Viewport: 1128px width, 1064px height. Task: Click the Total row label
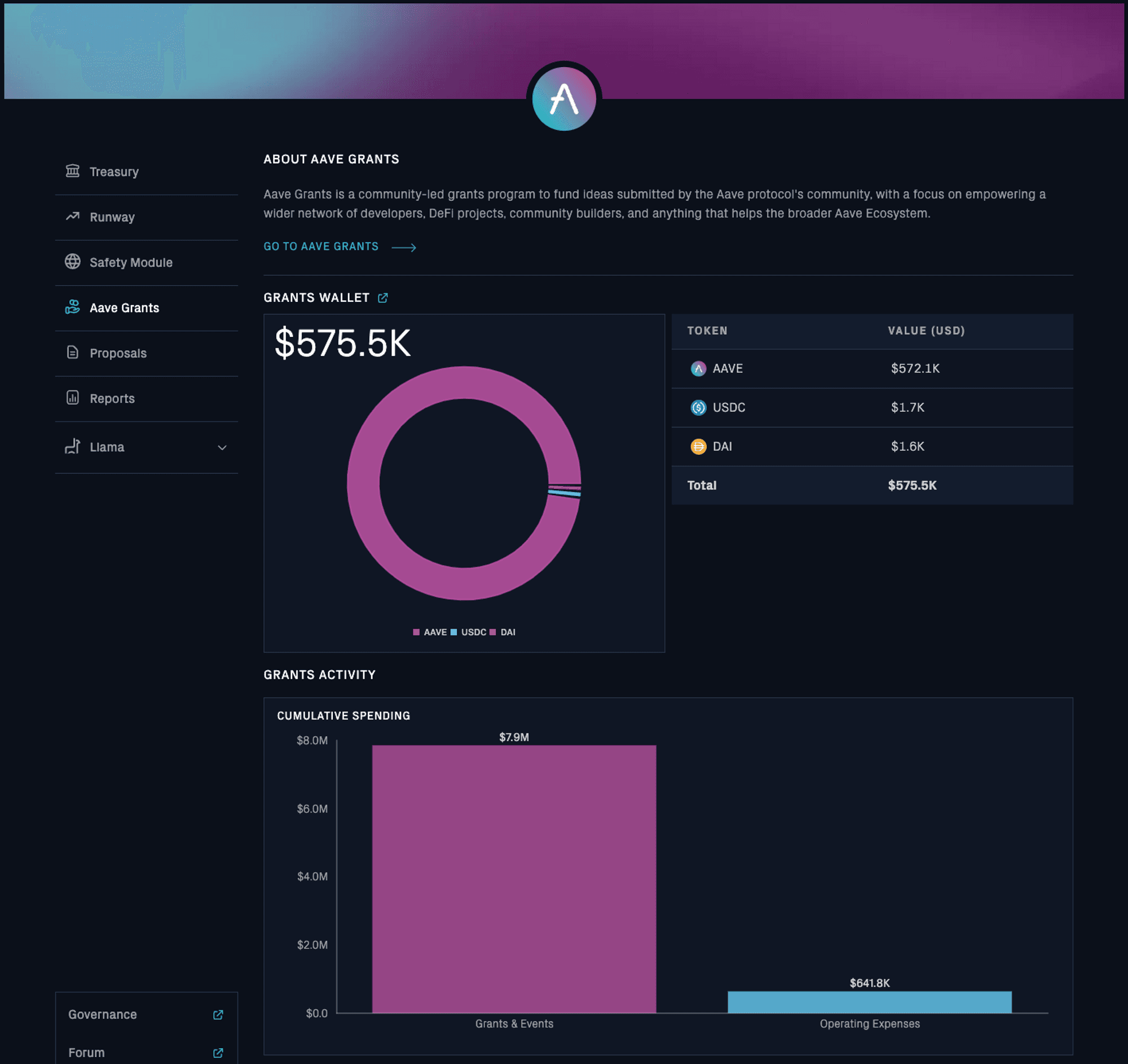[x=702, y=486]
